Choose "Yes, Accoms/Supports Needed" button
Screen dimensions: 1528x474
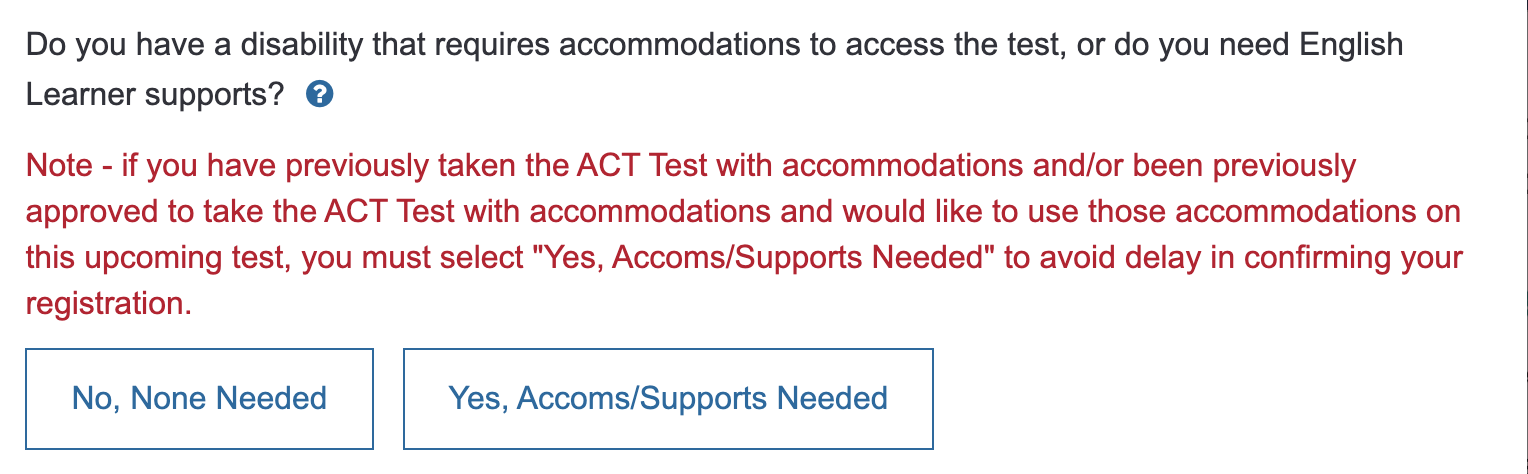[668, 399]
